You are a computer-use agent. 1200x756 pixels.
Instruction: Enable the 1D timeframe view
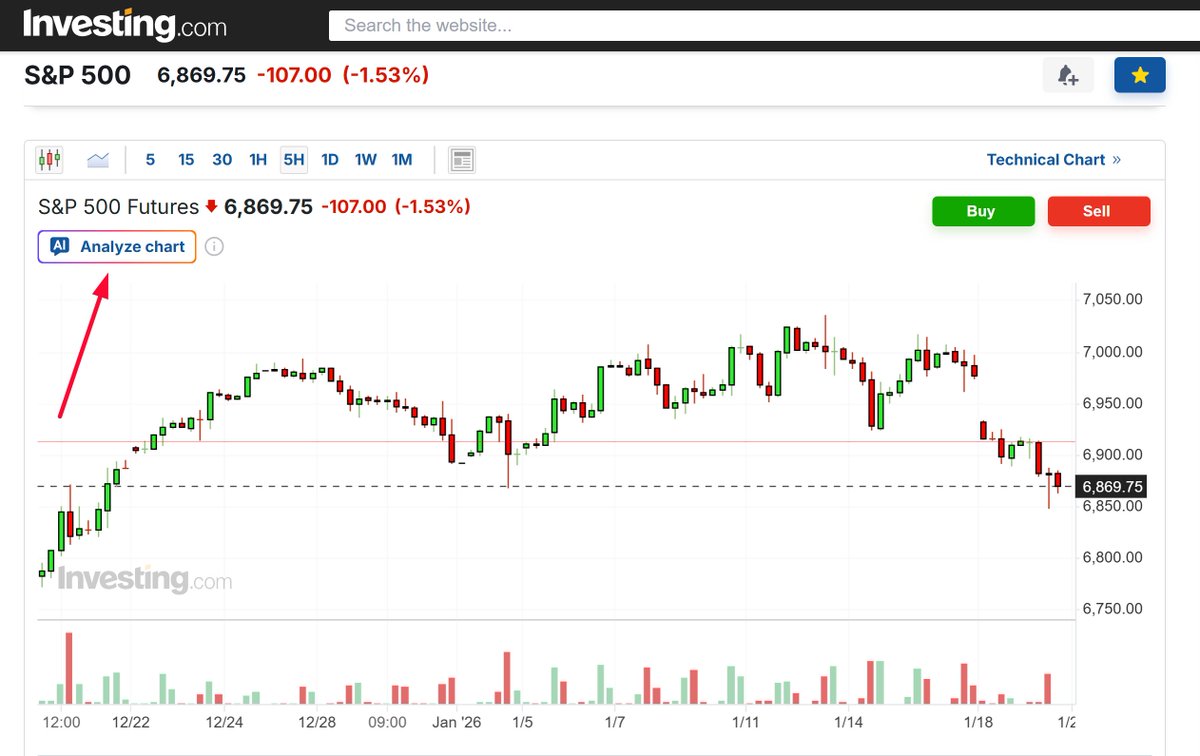click(x=330, y=159)
